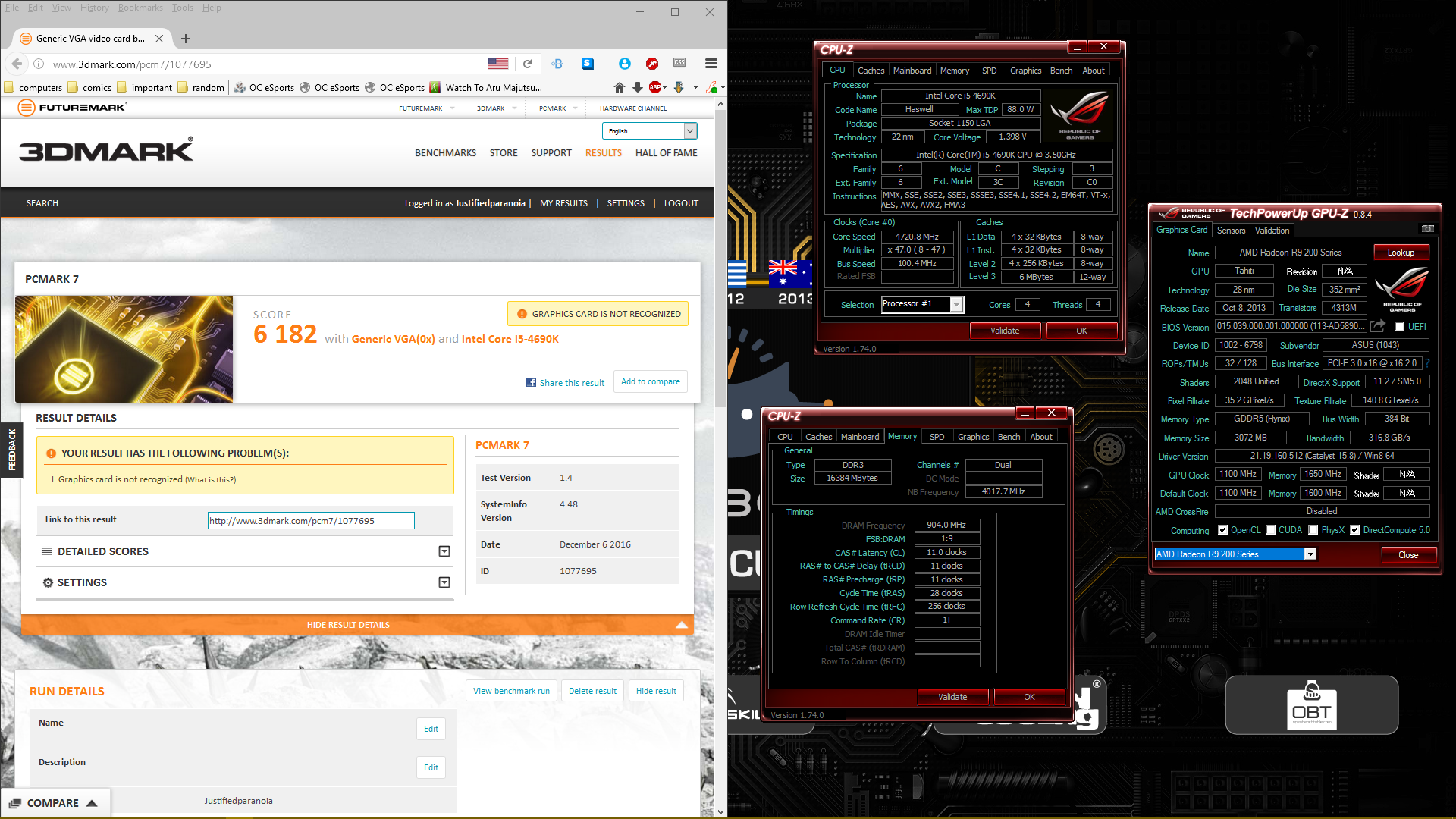1456x819 pixels.
Task: Click the PCMark 7 chip thumbnail
Action: pos(124,349)
